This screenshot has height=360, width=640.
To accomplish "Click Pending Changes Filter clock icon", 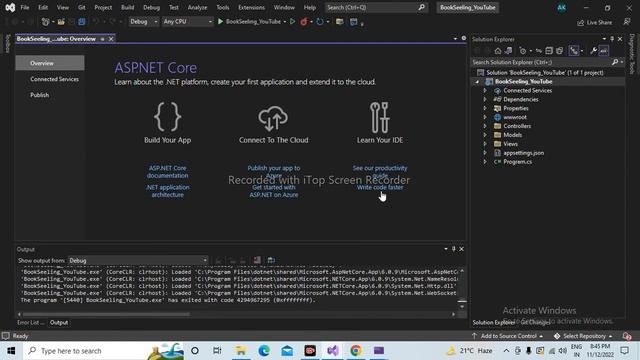I will (x=522, y=51).
